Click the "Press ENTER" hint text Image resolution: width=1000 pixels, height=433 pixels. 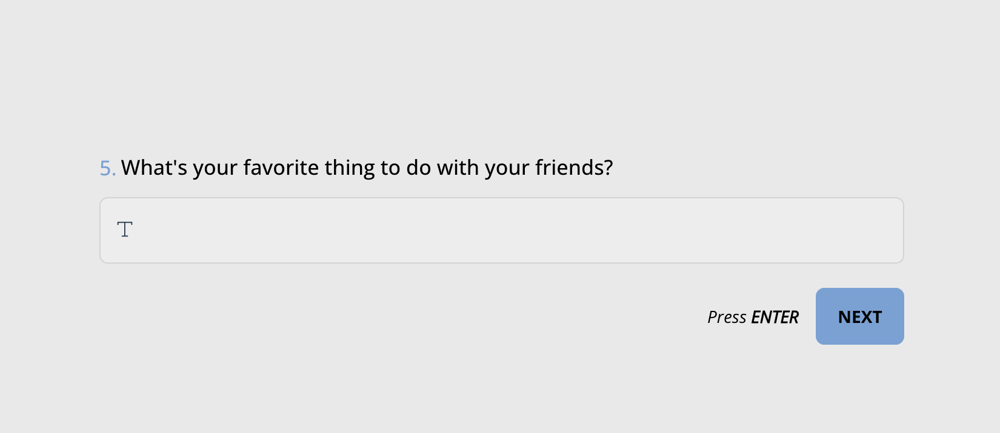752,317
